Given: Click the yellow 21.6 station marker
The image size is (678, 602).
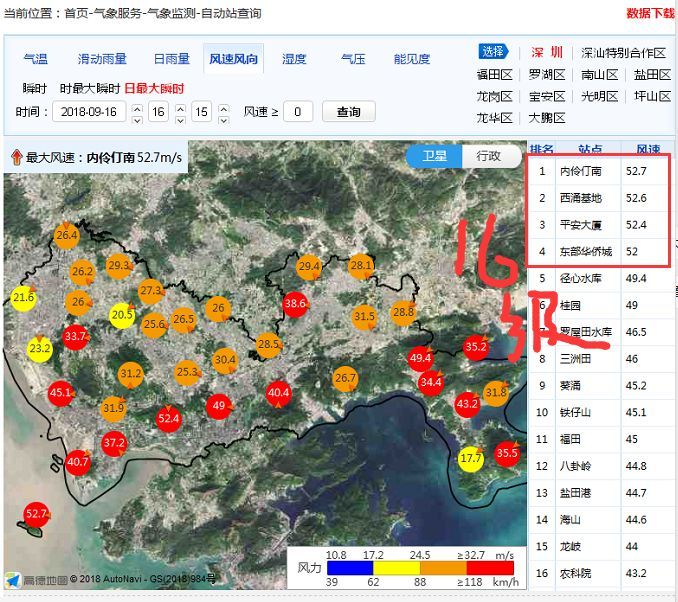Looking at the screenshot, I should click(x=23, y=298).
